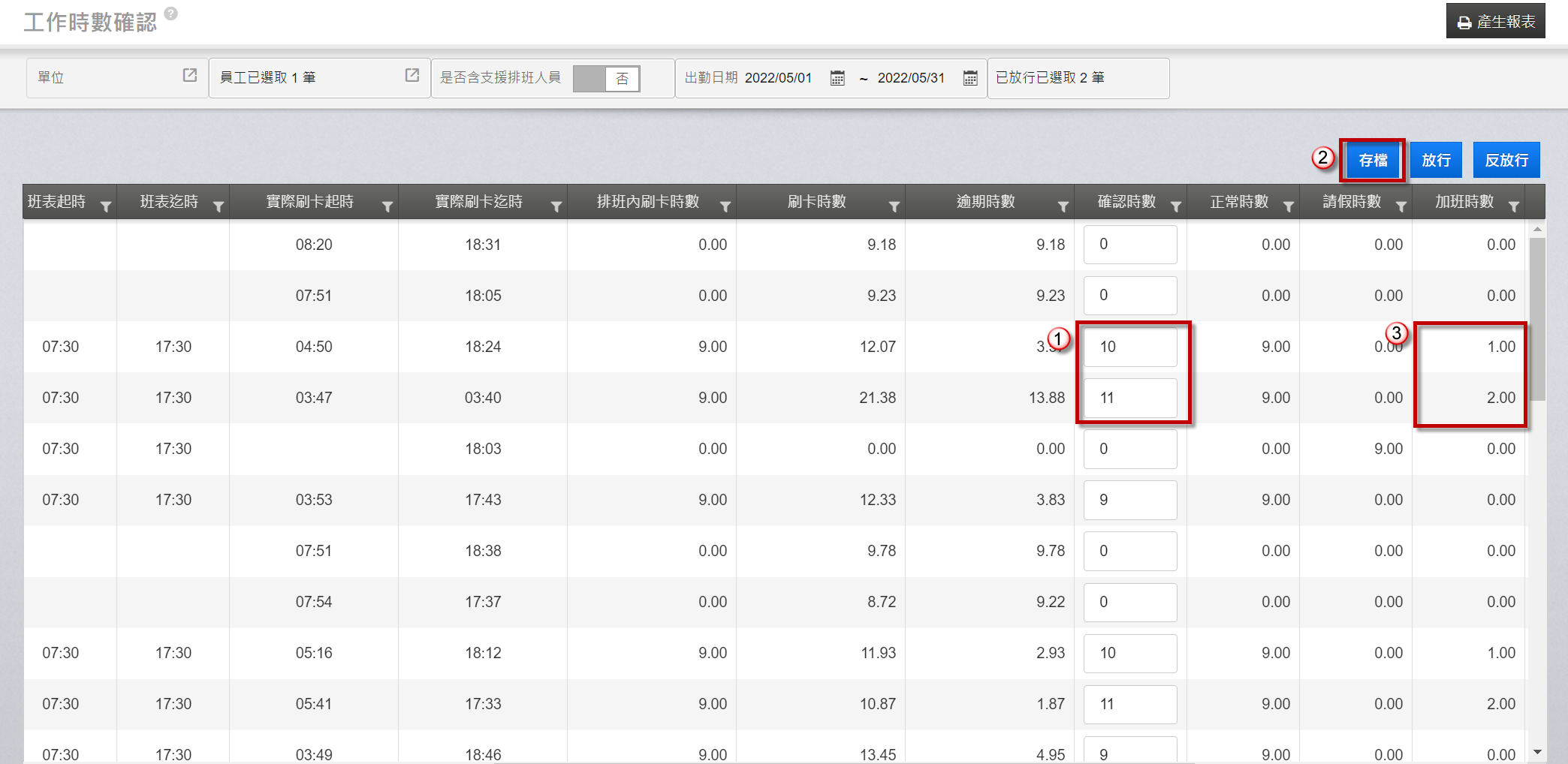Click the table scrollbar down arrow

pyautogui.click(x=1537, y=752)
